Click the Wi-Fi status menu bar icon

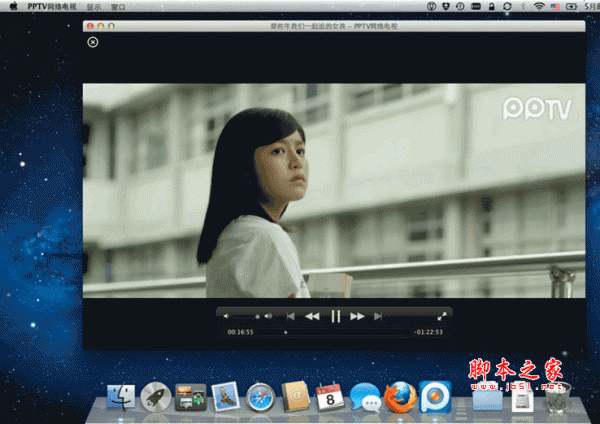[x=539, y=6]
